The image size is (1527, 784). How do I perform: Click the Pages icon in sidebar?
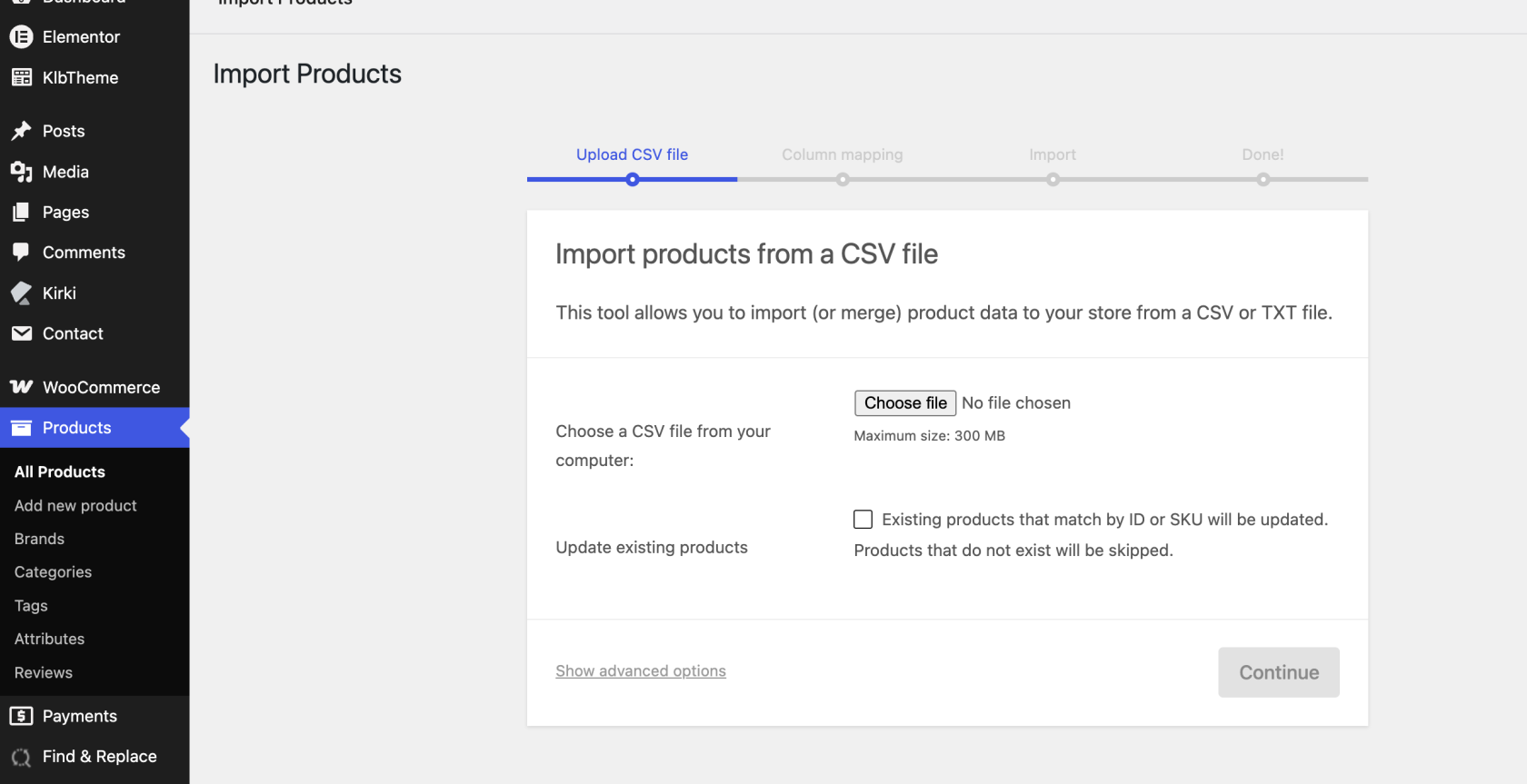(21, 212)
